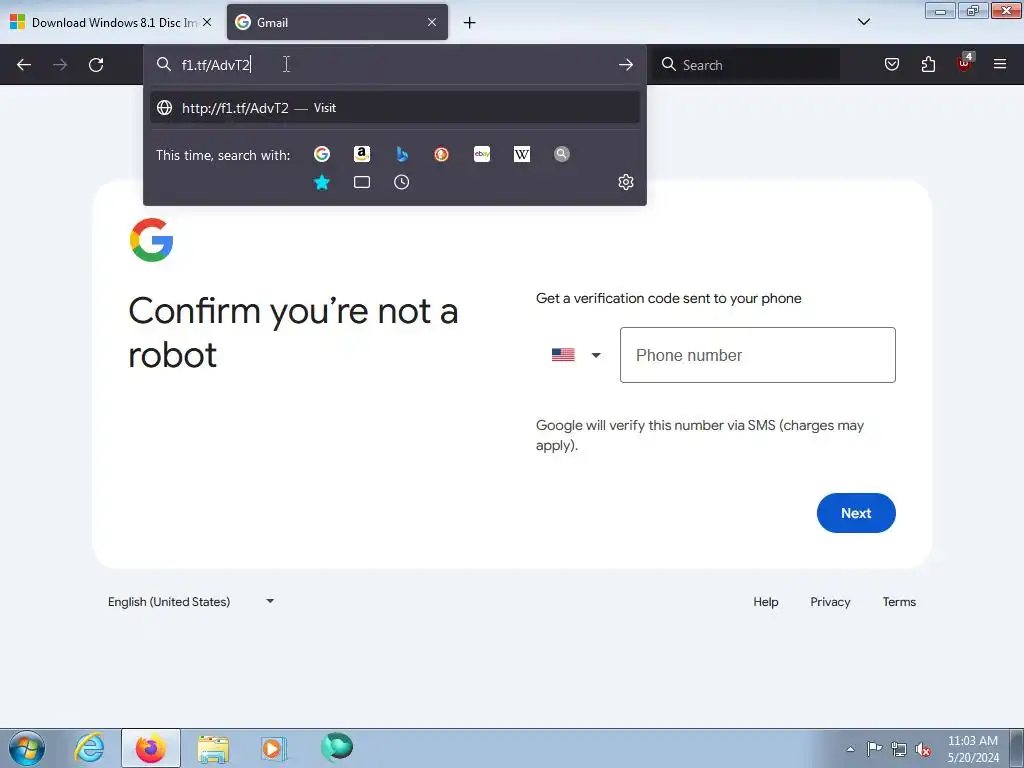This screenshot has width=1024, height=768.
Task: Show hidden system tray icons
Action: click(x=850, y=749)
